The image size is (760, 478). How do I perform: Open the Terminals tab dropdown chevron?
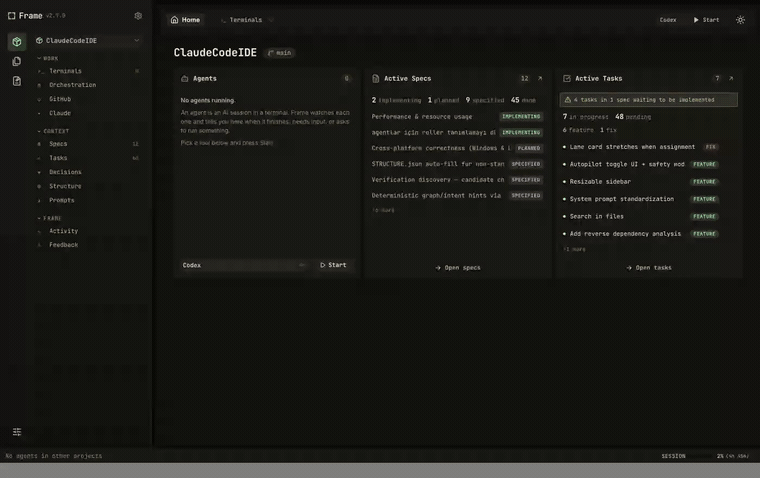pos(271,20)
